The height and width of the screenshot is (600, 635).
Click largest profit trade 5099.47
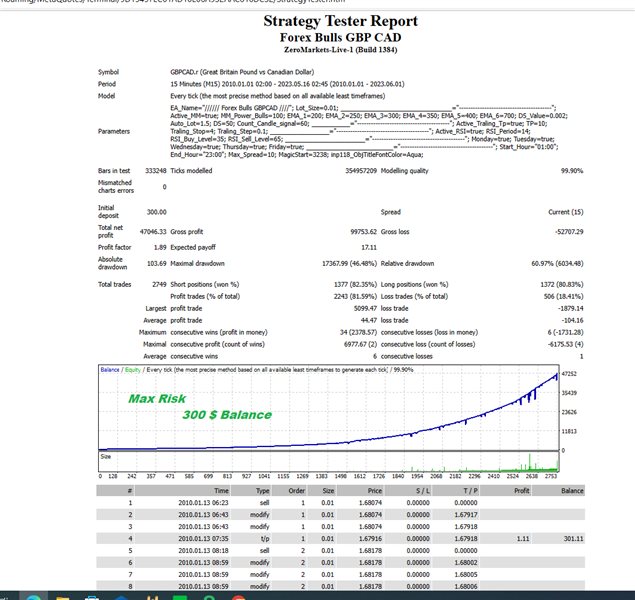(x=365, y=309)
